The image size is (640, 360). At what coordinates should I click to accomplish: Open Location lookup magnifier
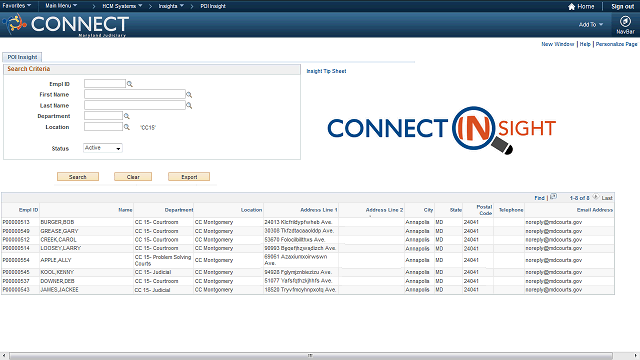click(127, 127)
